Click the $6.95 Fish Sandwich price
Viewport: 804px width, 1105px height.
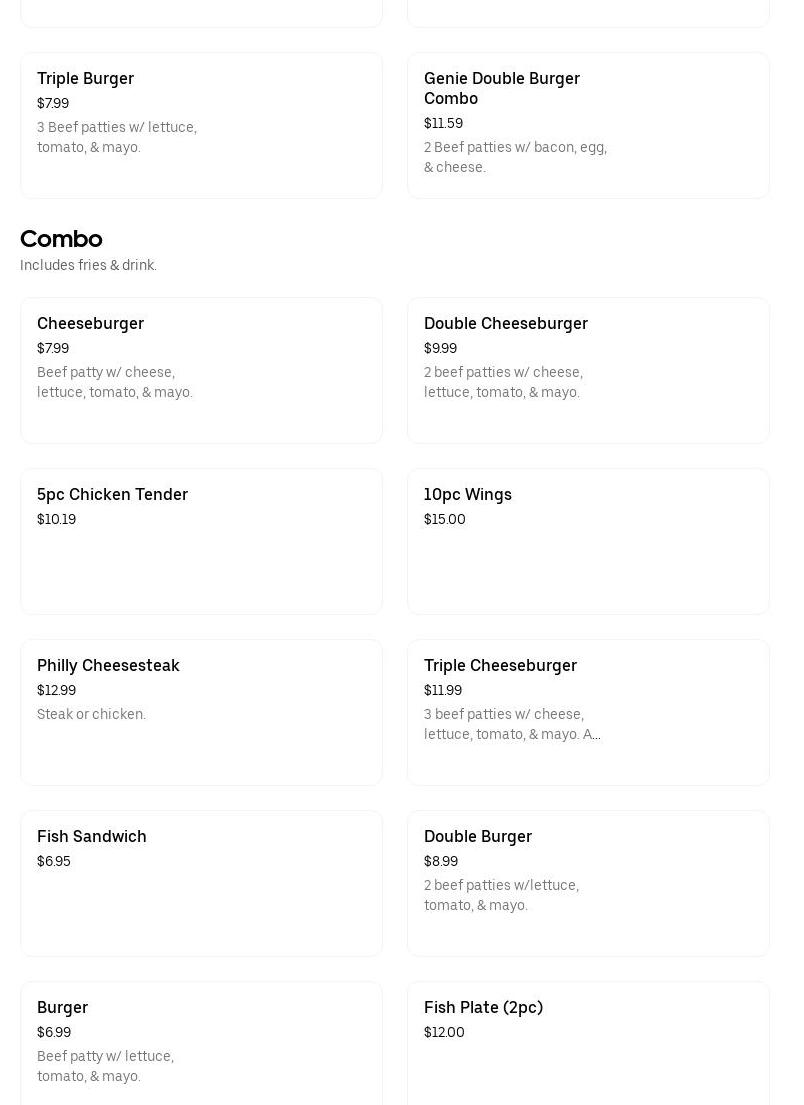point(54,862)
